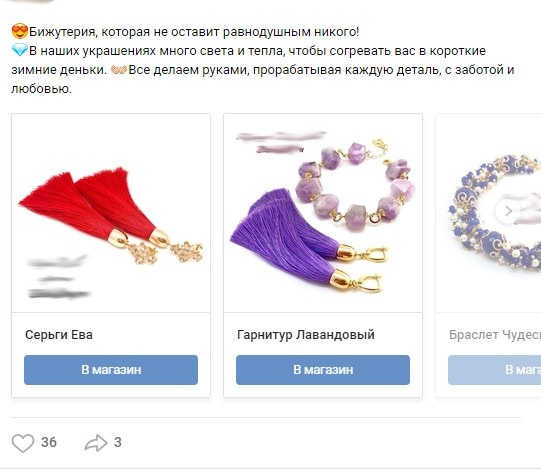Screen dimensions: 541x469
Task: Click the partially visible third В магазин button
Action: [x=494, y=370]
